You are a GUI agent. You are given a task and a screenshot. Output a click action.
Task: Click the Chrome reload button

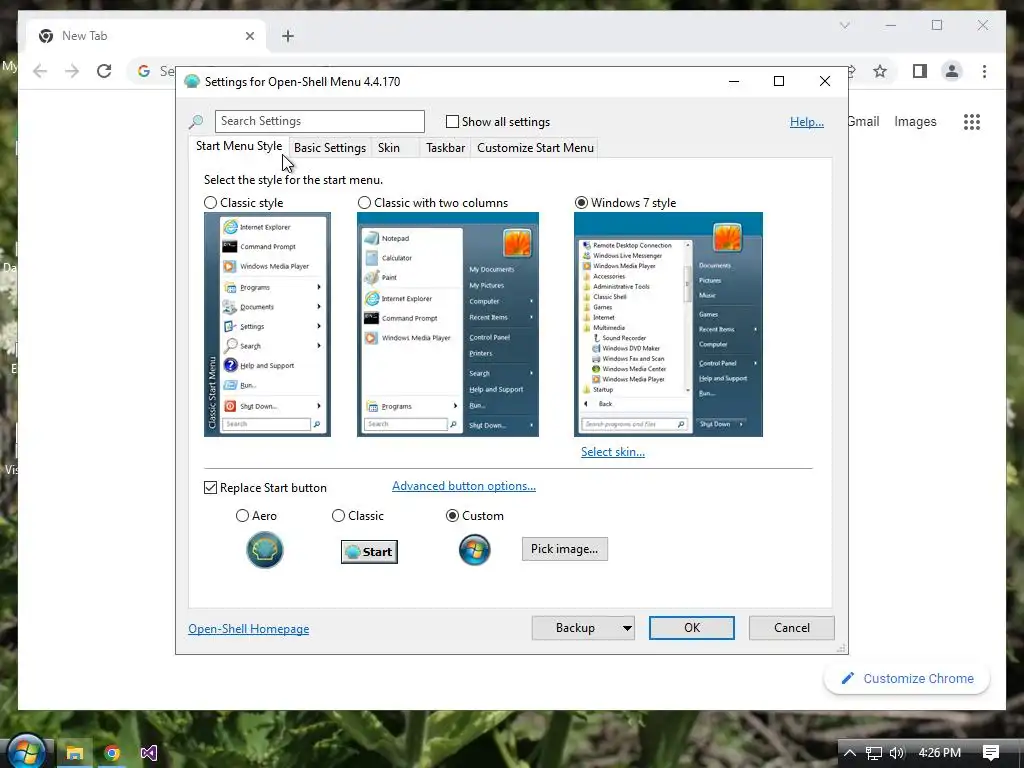pyautogui.click(x=104, y=71)
